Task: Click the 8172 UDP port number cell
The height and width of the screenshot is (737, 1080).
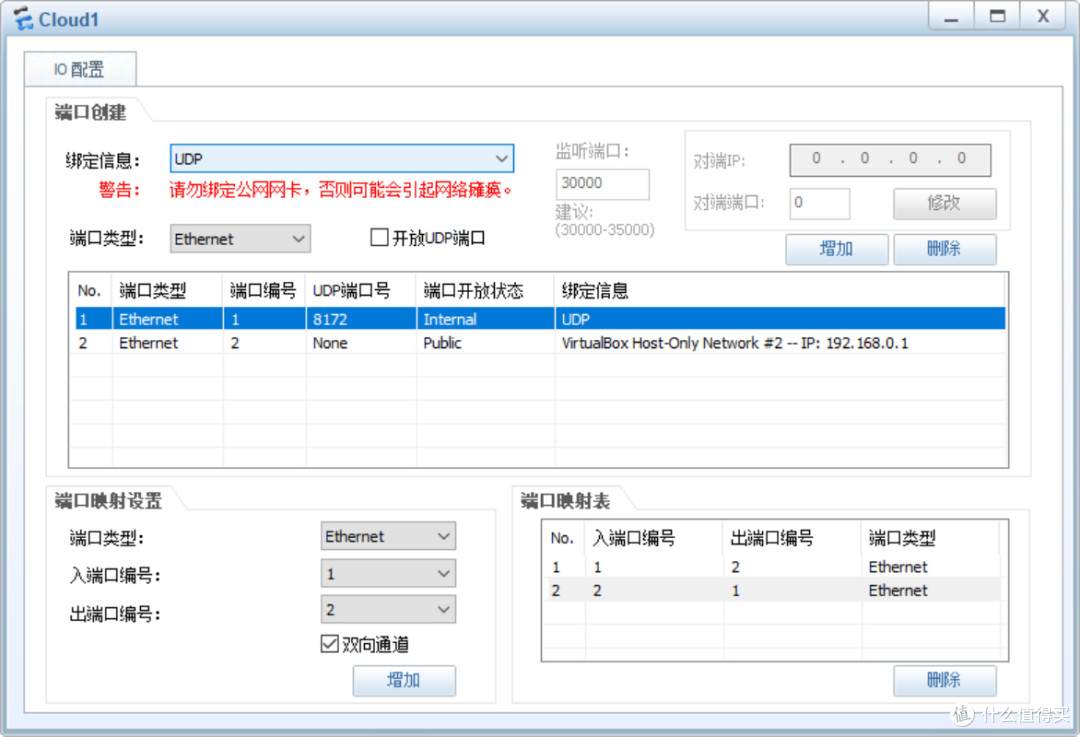Action: (x=360, y=319)
